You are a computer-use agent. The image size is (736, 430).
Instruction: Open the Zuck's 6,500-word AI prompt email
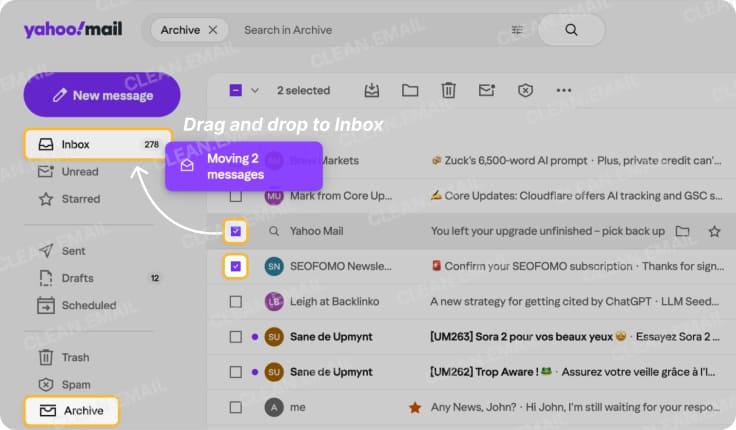click(576, 161)
